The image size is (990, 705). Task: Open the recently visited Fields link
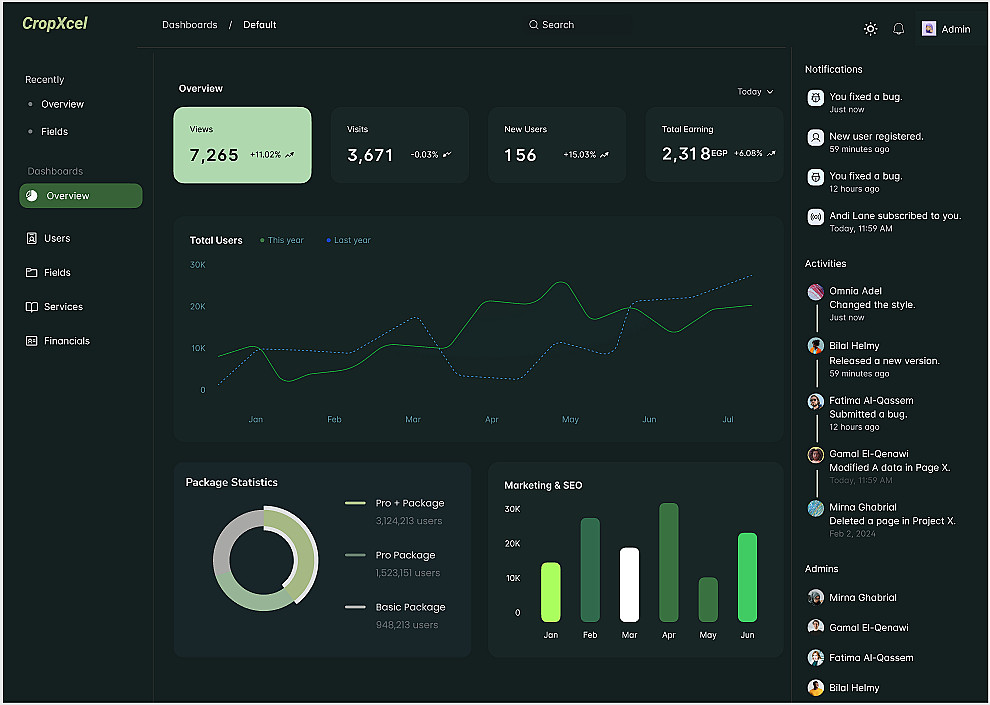coord(54,131)
